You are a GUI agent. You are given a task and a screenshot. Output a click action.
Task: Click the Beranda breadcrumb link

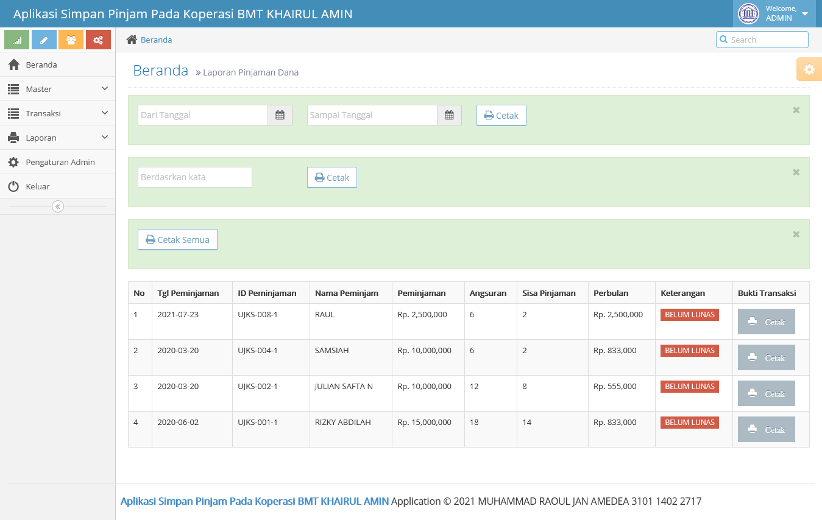pos(156,40)
